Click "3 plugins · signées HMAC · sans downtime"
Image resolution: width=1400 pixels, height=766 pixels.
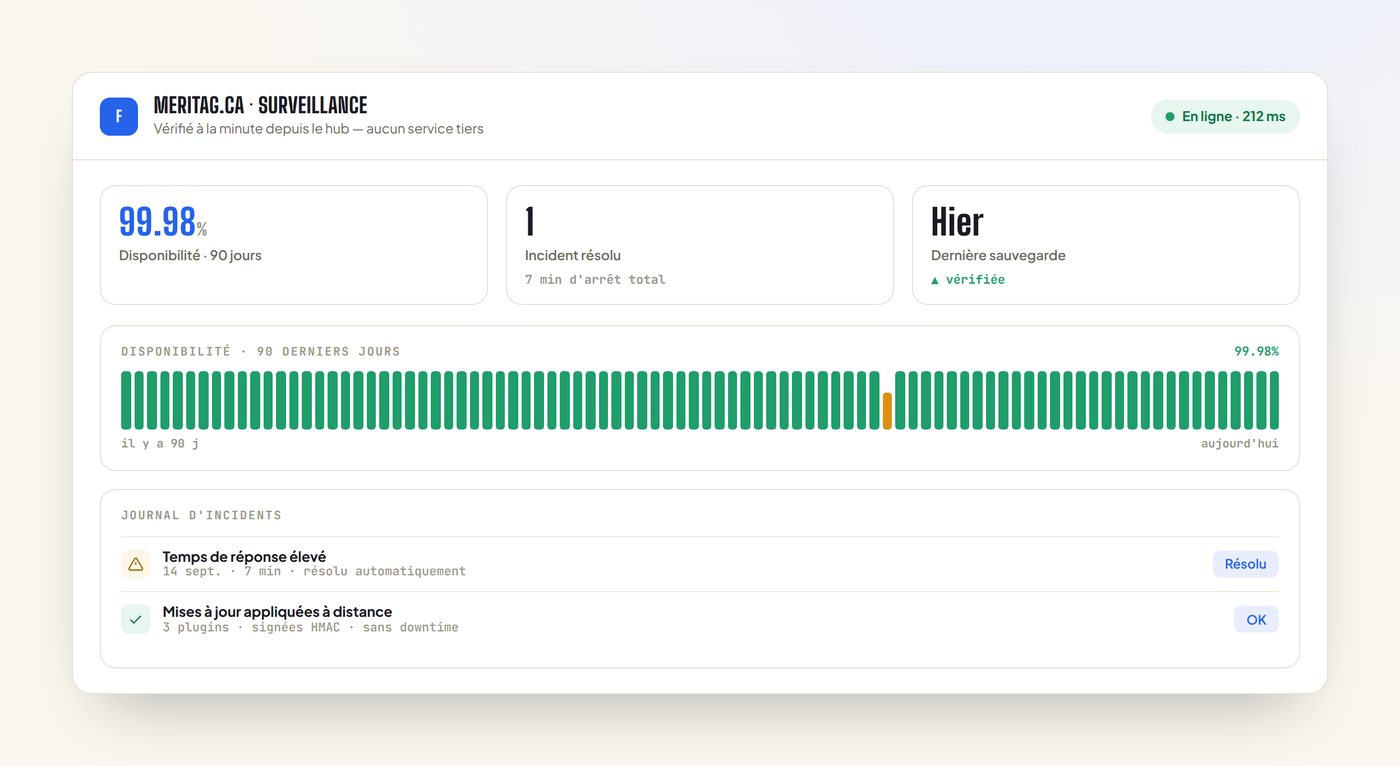[x=311, y=628]
